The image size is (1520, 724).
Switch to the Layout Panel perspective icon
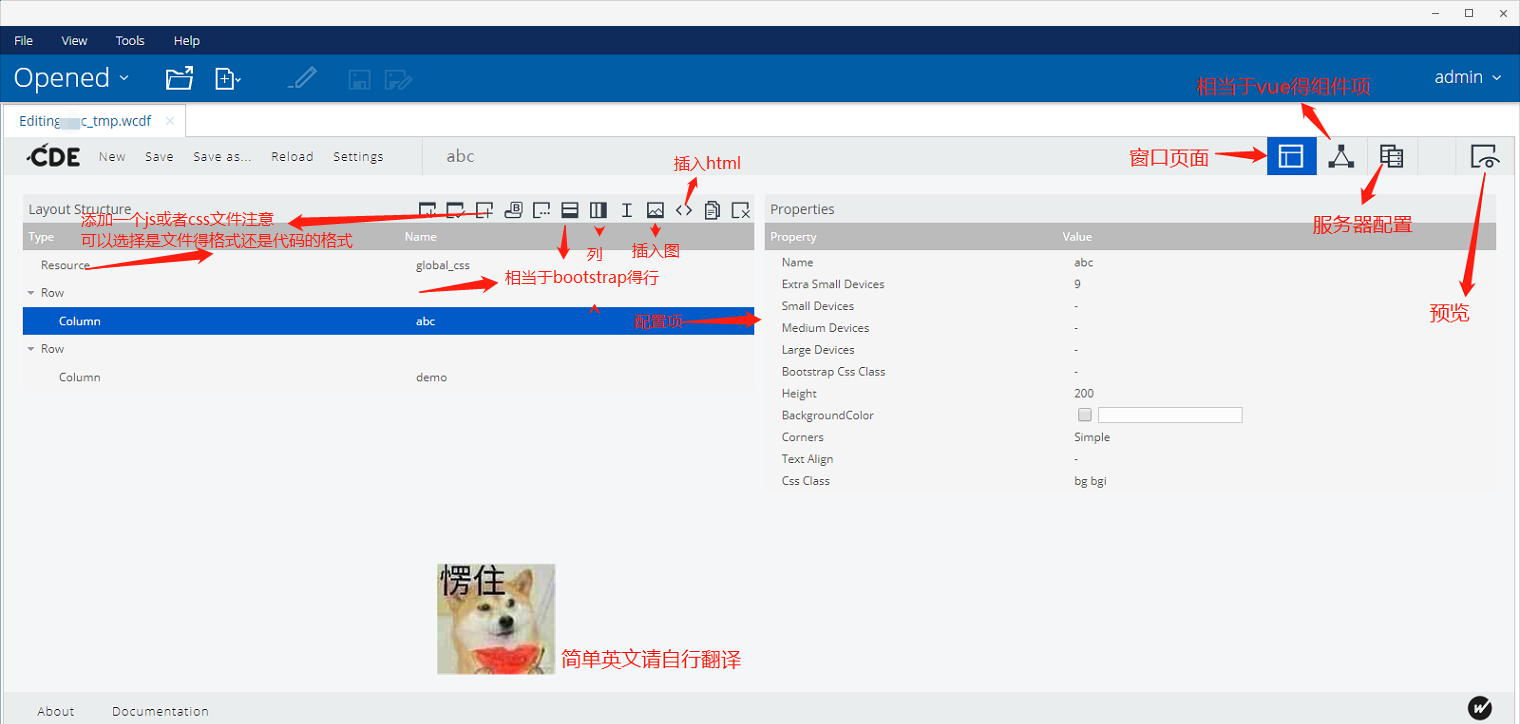1291,156
